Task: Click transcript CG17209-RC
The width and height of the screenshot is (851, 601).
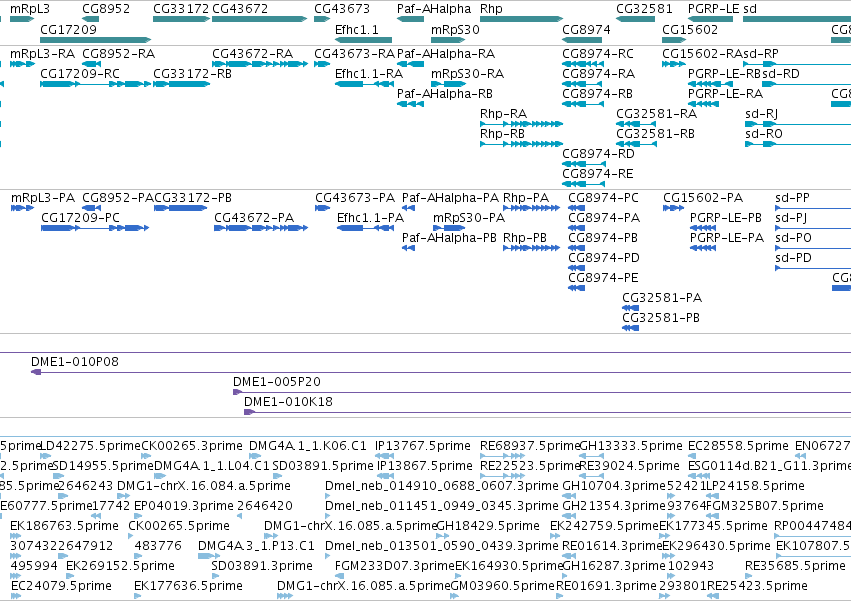Action: (80, 73)
